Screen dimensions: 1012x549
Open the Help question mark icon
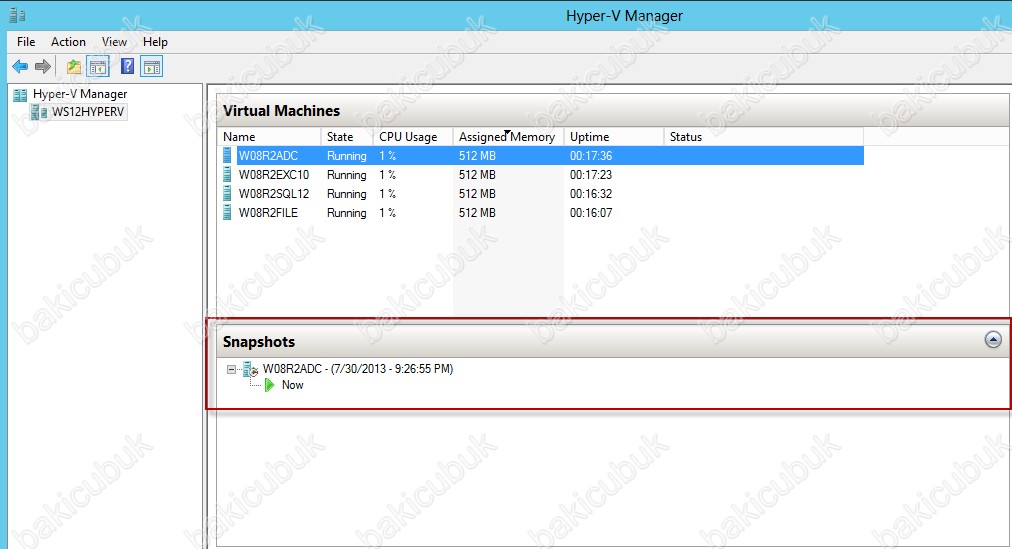(x=128, y=66)
